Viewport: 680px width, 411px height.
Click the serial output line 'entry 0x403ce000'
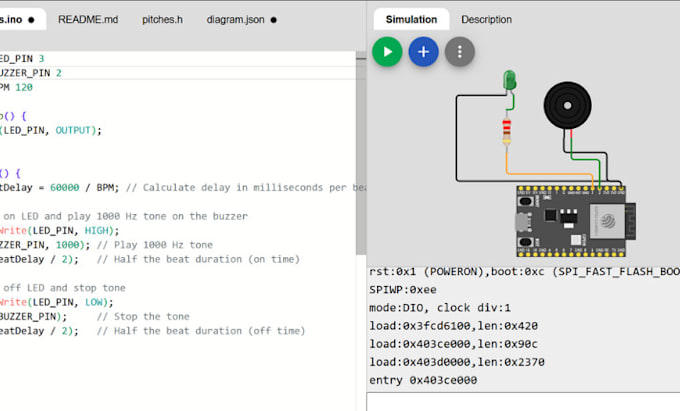[x=424, y=380]
